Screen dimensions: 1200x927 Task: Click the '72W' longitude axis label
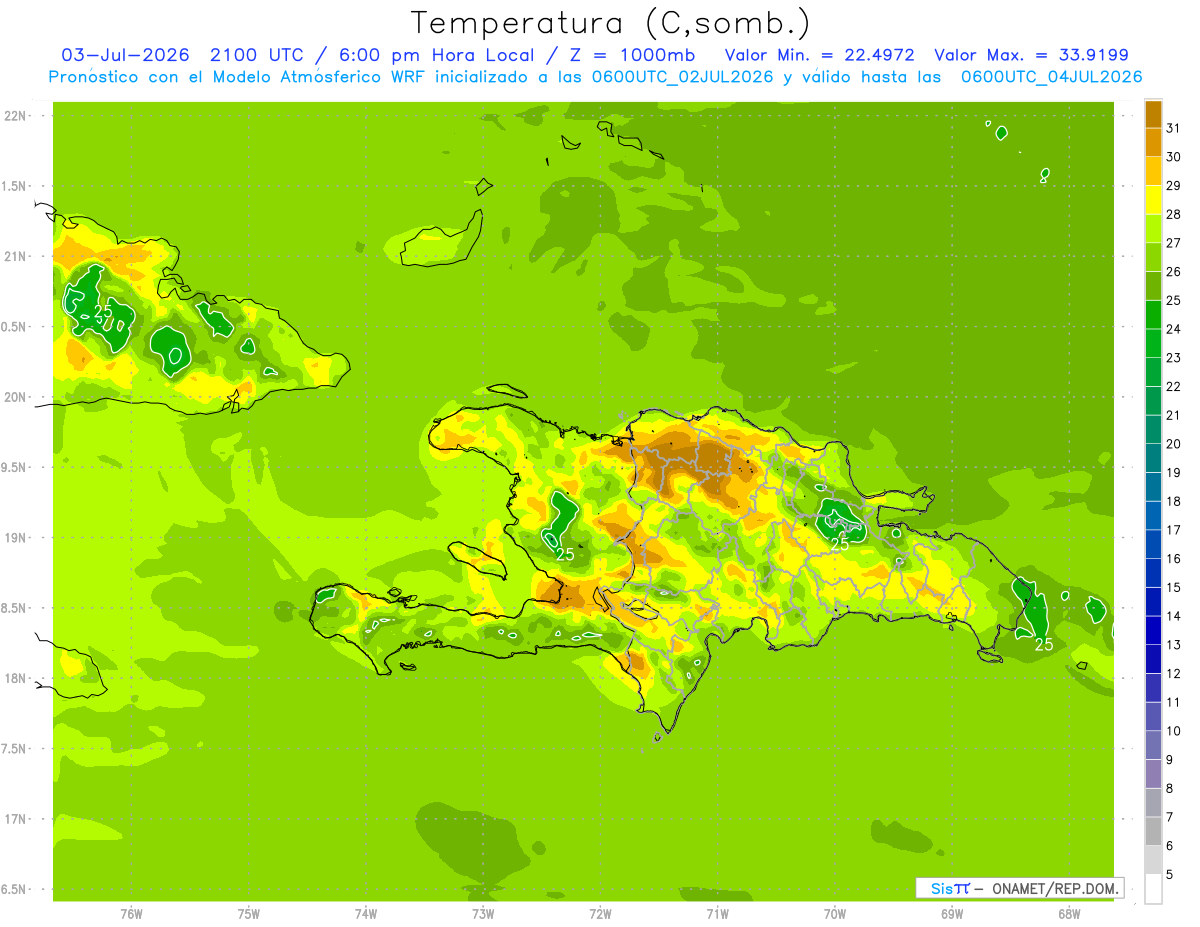tap(600, 913)
